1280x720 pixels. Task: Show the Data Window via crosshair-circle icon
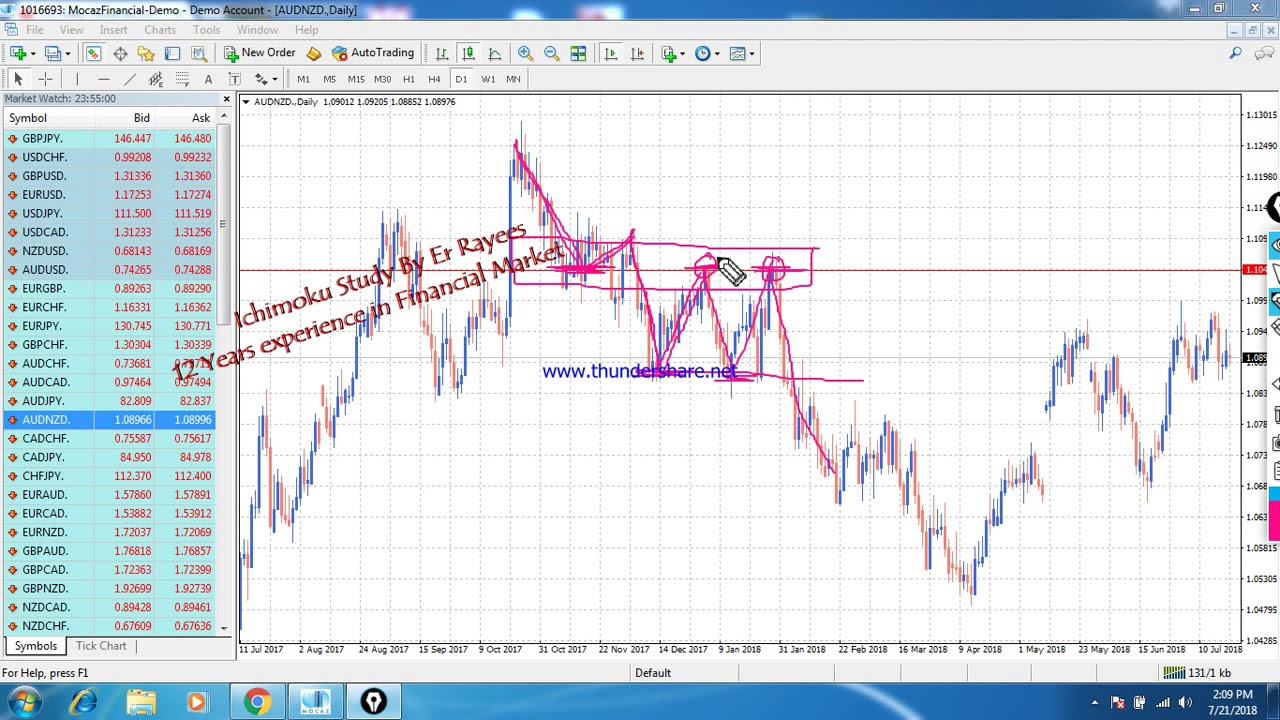[120, 53]
